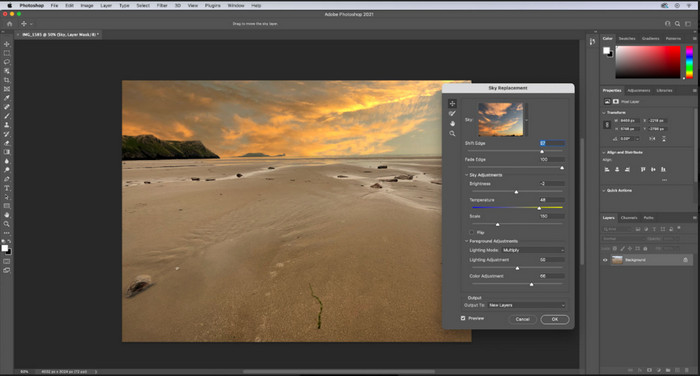Click the Background layer lock icon
The image size is (700, 376).
coord(686,260)
